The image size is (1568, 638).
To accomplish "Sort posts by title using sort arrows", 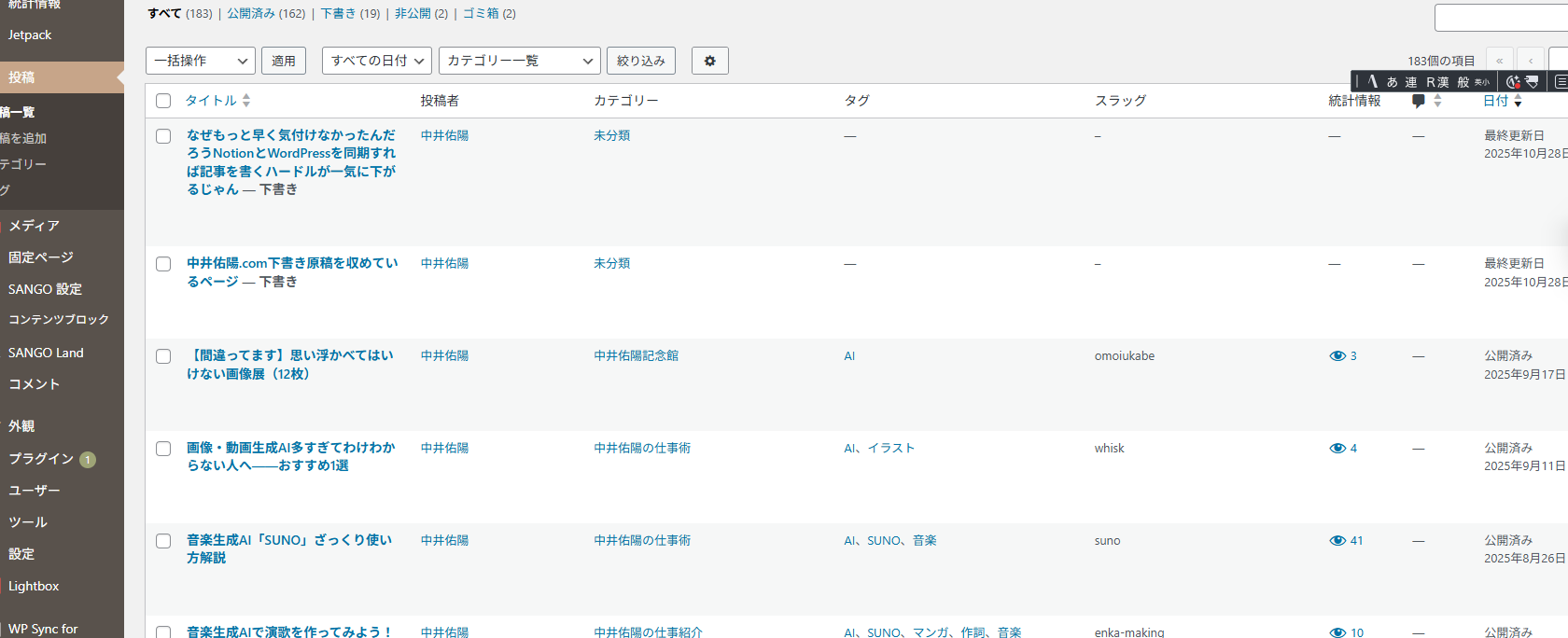I will (x=246, y=101).
